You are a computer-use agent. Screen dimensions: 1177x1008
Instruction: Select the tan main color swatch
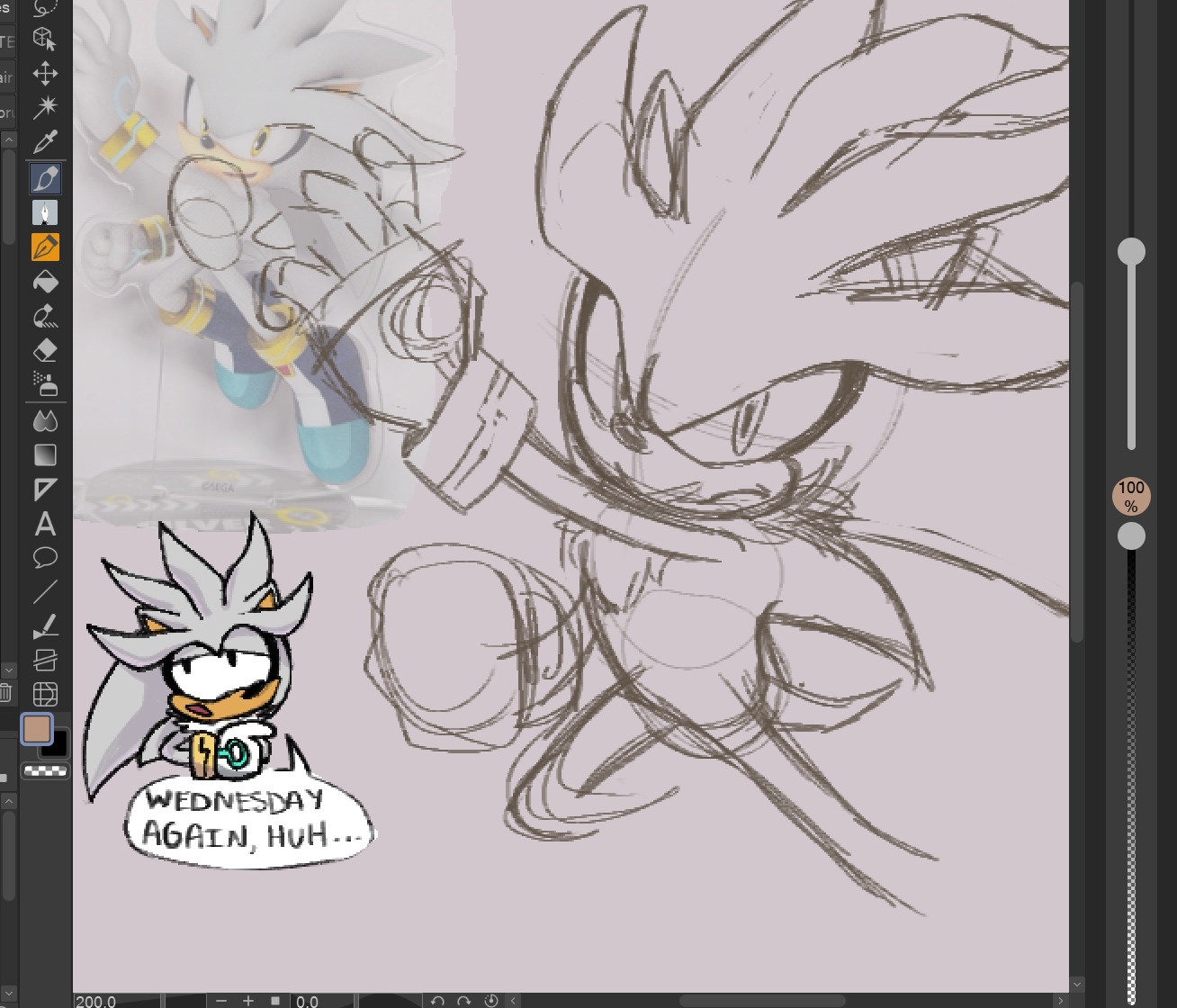coord(37,729)
